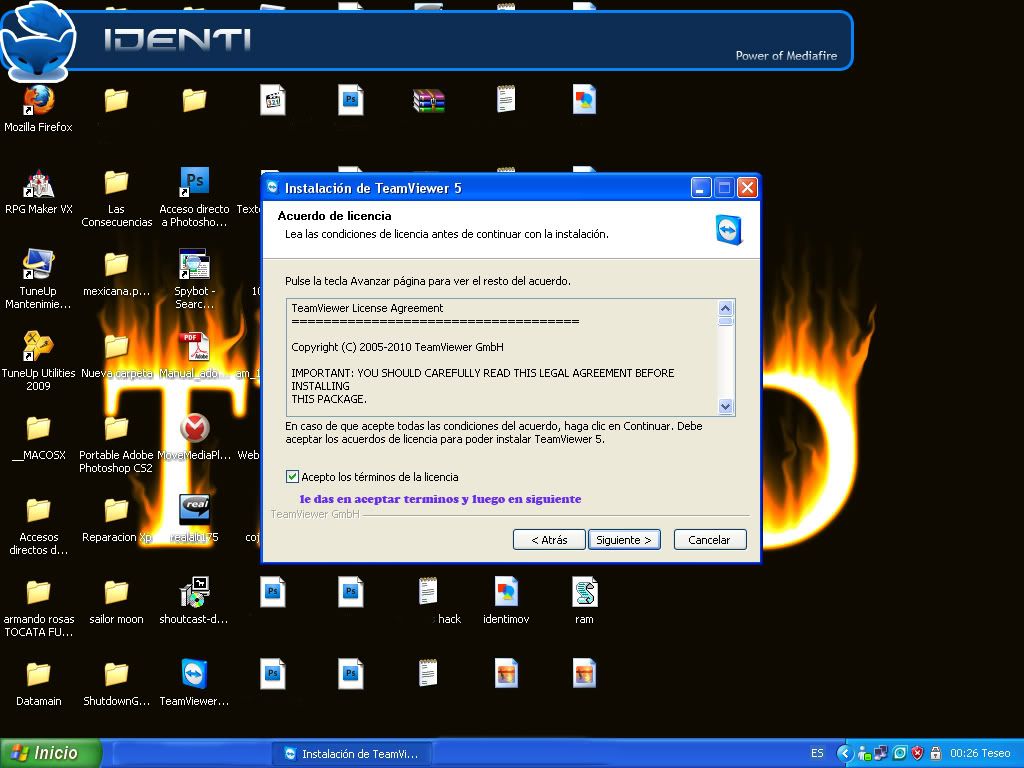Viewport: 1024px width, 768px height.
Task: Expand hidden system tray icons
Action: point(845,753)
